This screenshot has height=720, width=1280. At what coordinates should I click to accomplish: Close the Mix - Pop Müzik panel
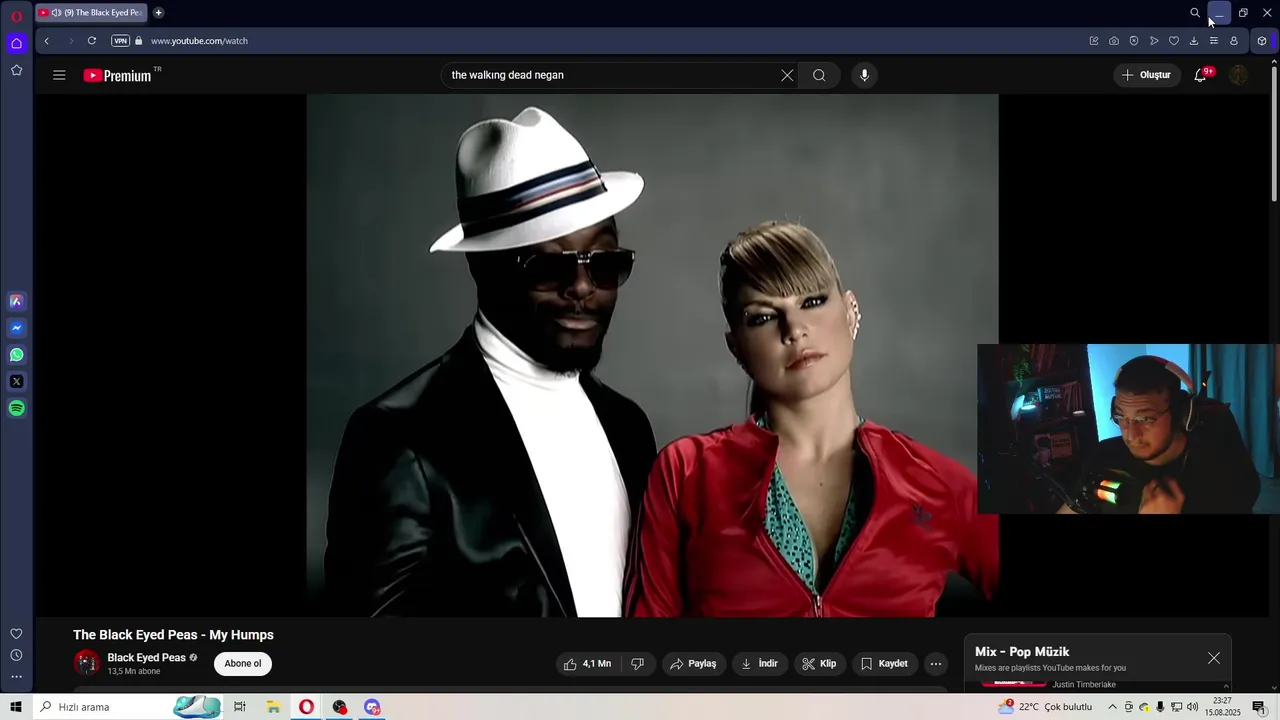click(x=1213, y=658)
